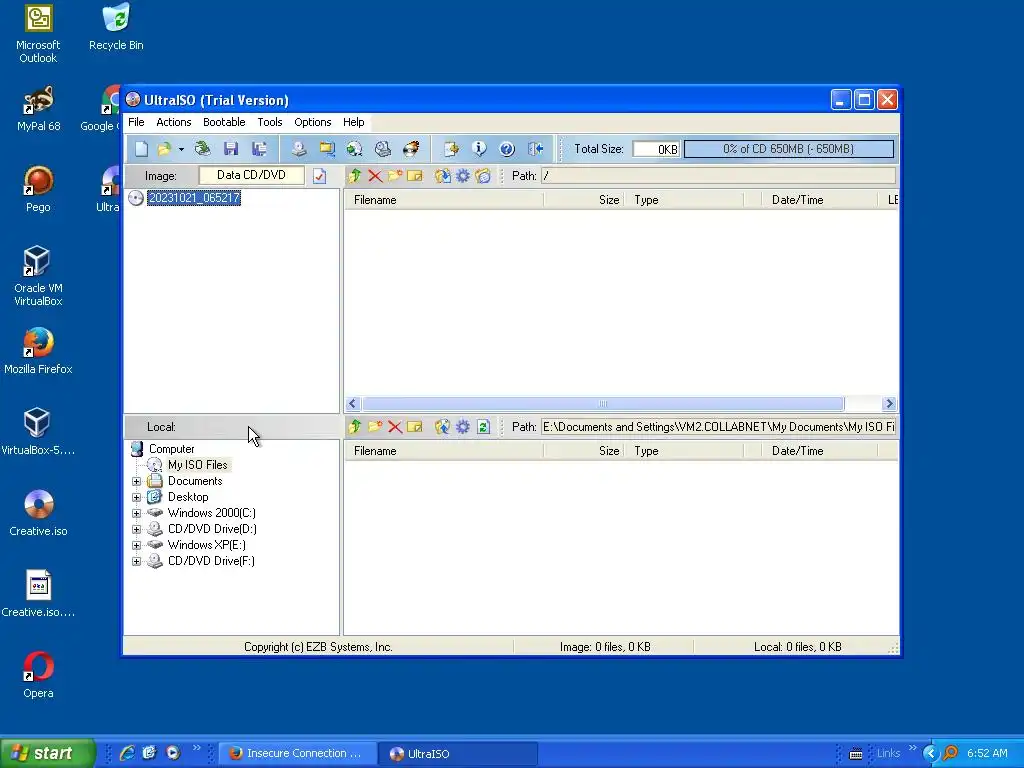Click the Add Files icon in main toolbar

[451, 149]
